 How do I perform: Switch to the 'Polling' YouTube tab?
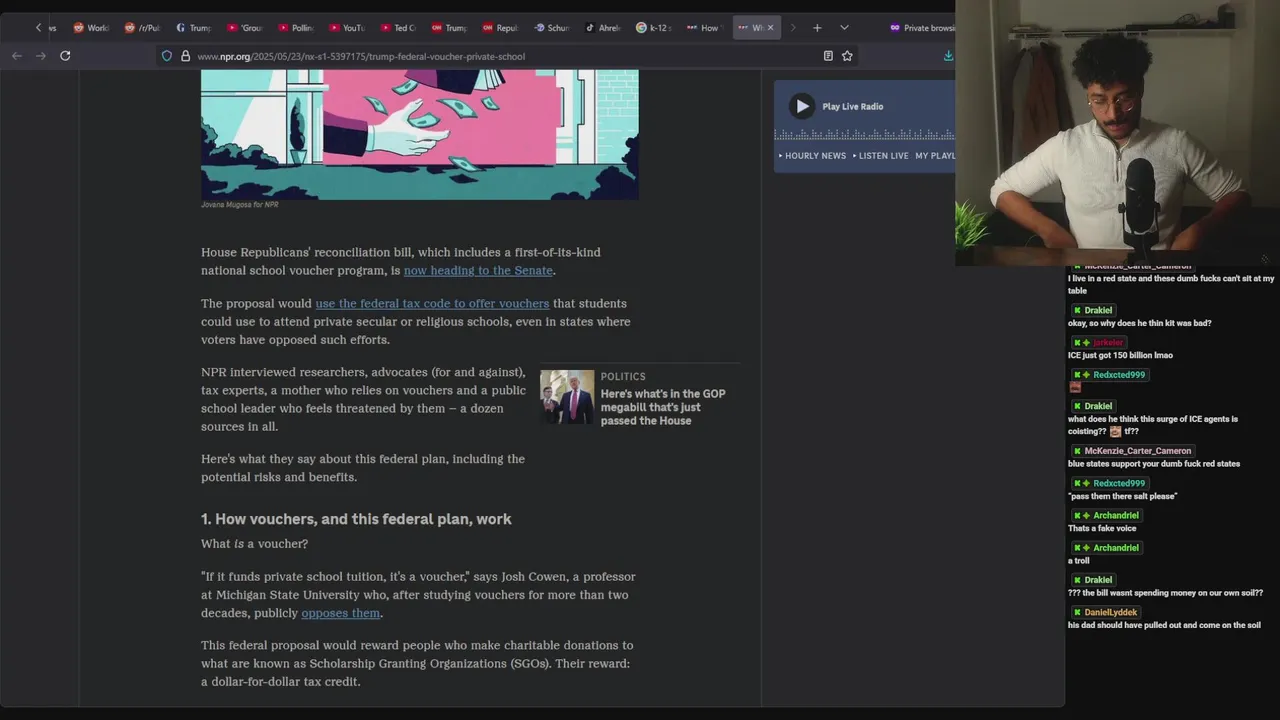coord(296,28)
